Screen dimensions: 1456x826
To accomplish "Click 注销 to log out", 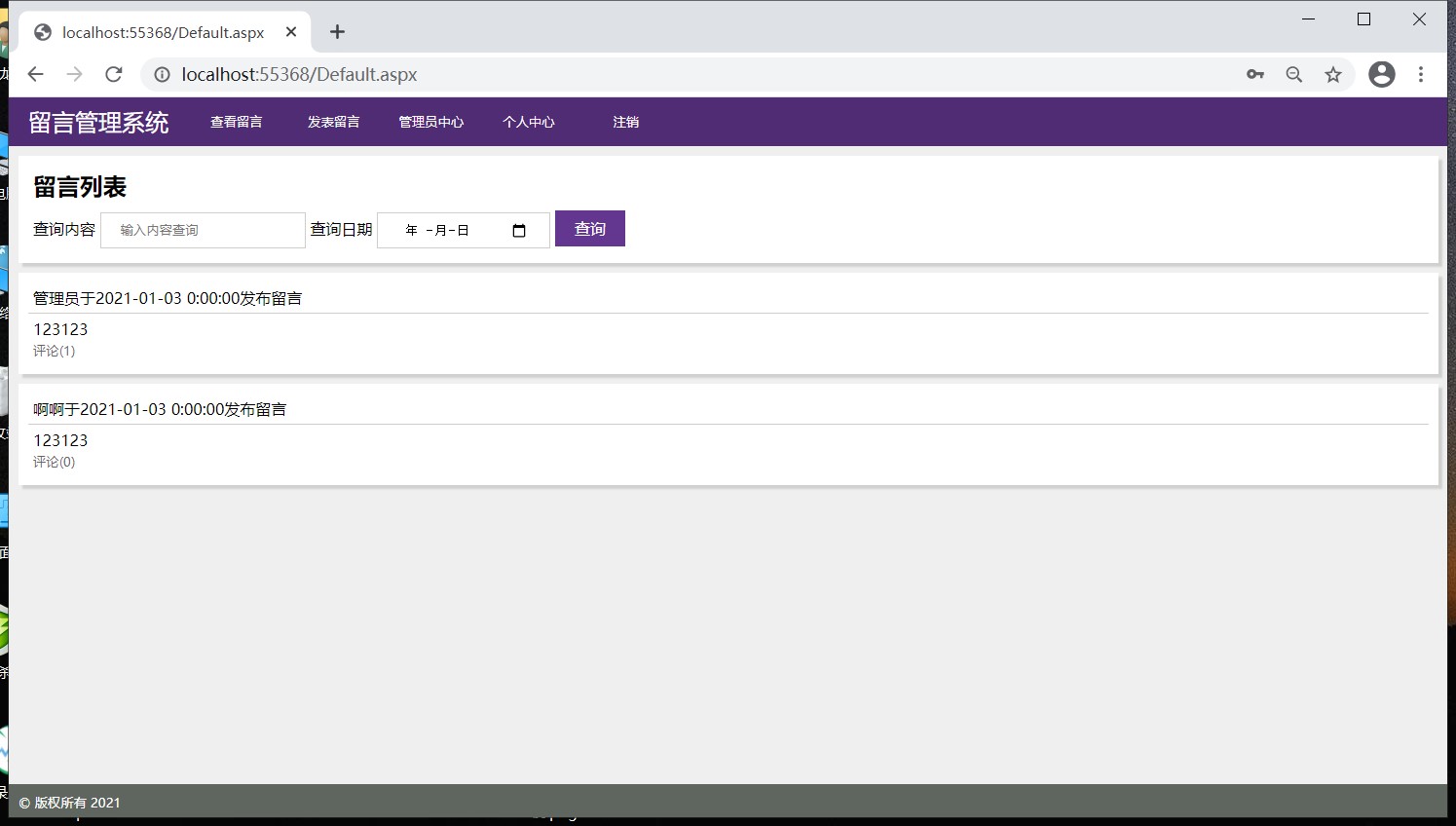I will pyautogui.click(x=626, y=122).
